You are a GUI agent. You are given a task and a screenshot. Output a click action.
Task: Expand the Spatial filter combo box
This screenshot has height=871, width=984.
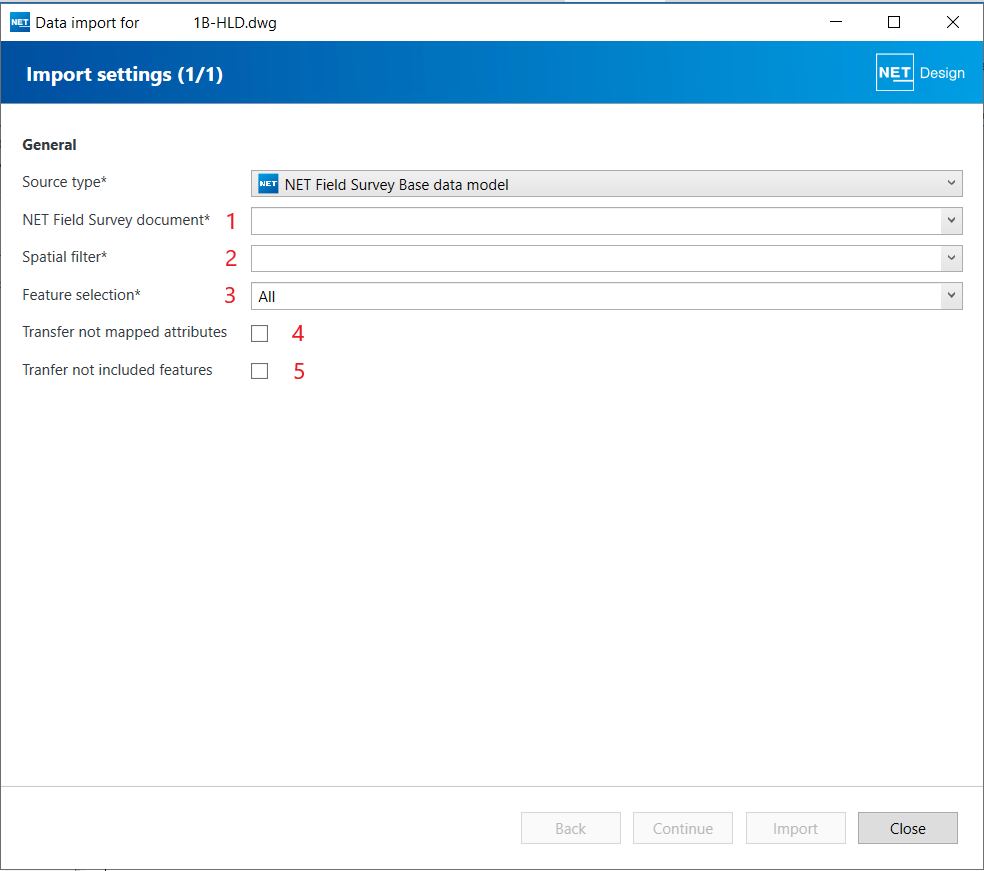point(951,258)
